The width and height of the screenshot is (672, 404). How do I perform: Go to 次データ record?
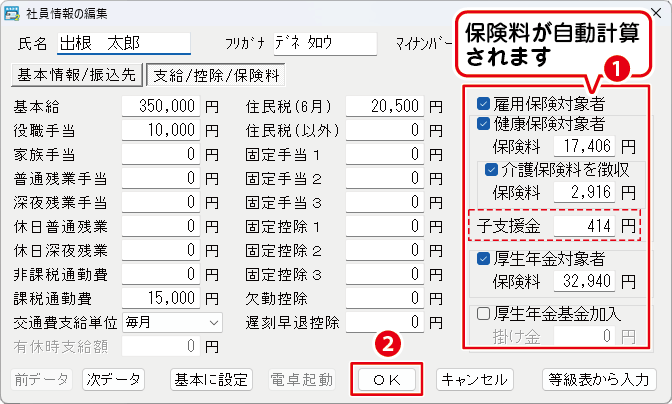click(112, 379)
